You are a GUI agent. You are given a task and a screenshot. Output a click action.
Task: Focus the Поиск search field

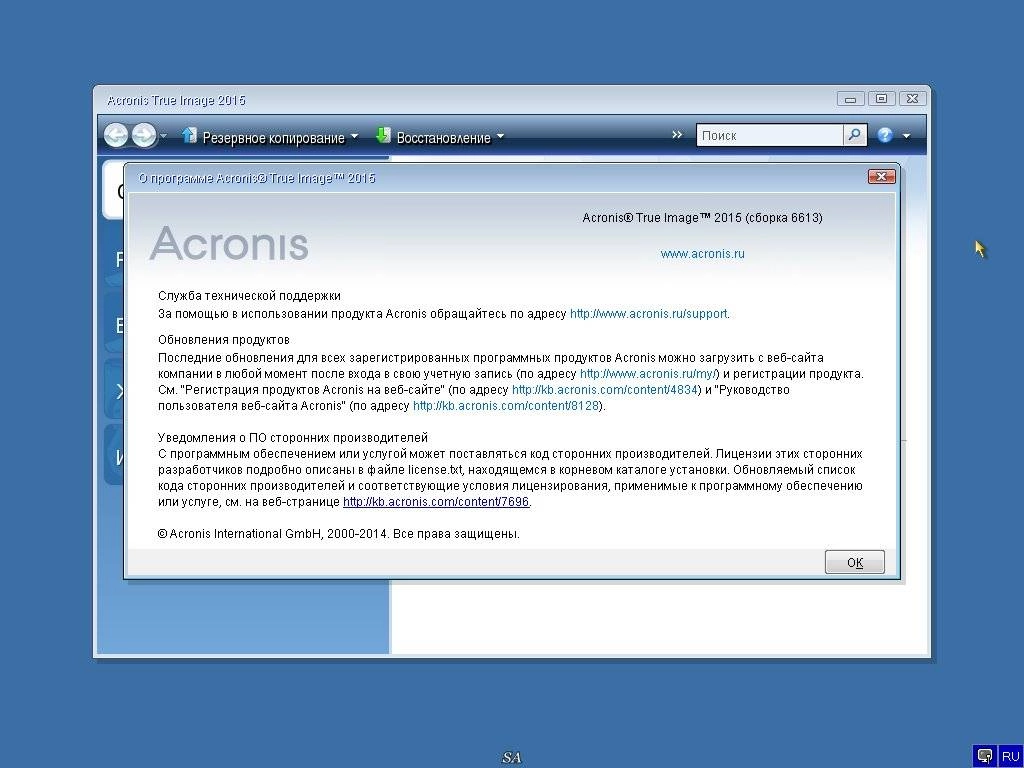(770, 135)
